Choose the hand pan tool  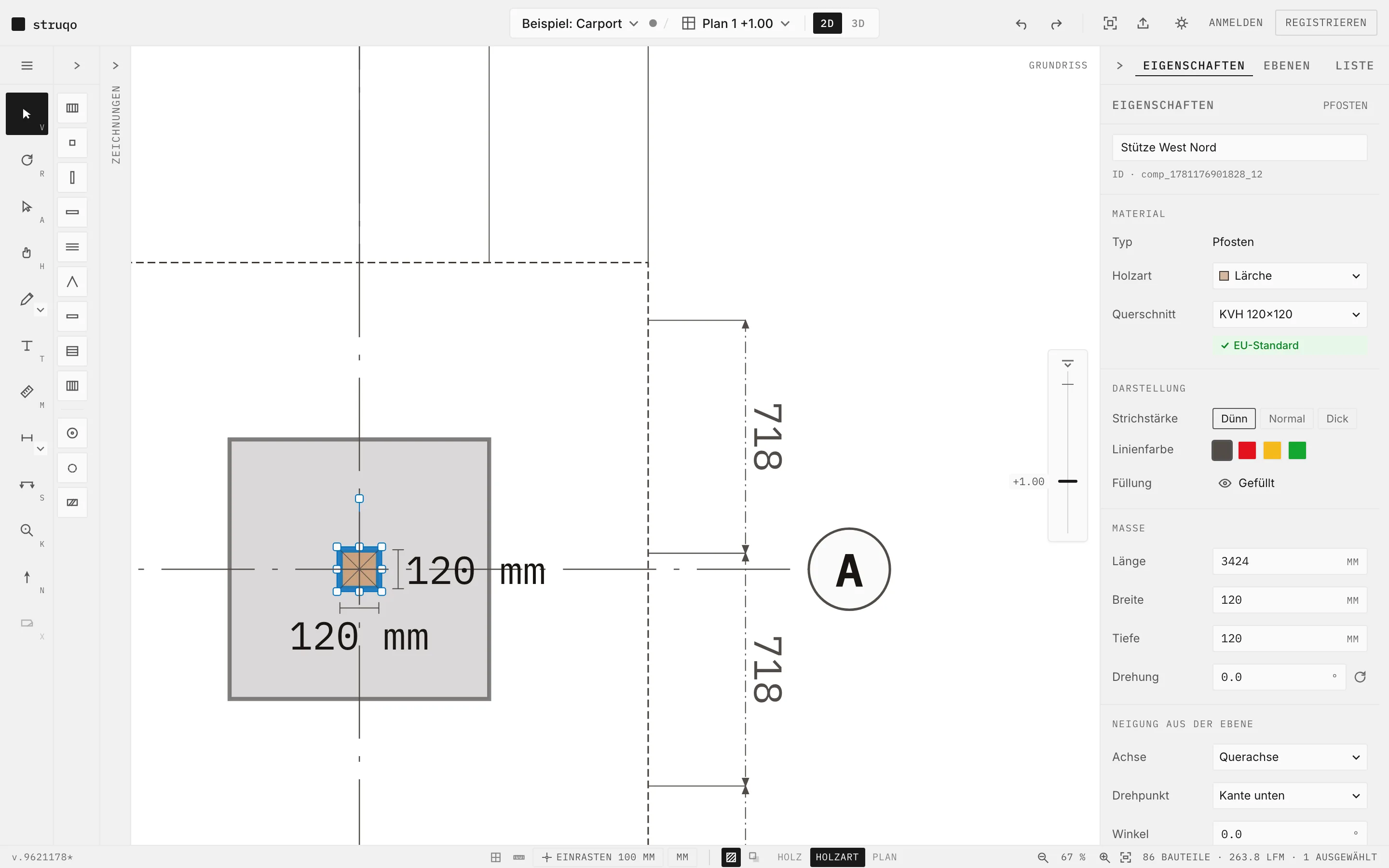[x=27, y=253]
